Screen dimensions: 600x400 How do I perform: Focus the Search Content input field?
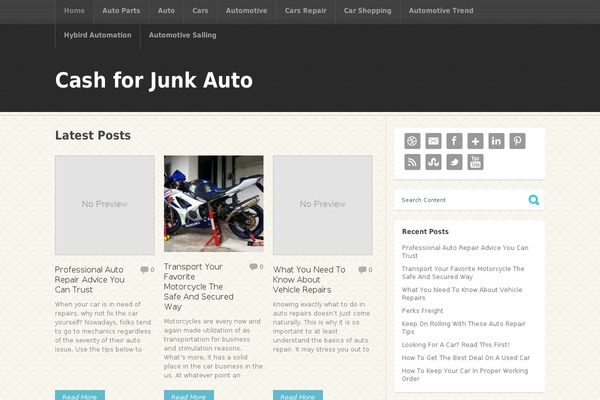pyautogui.click(x=461, y=200)
